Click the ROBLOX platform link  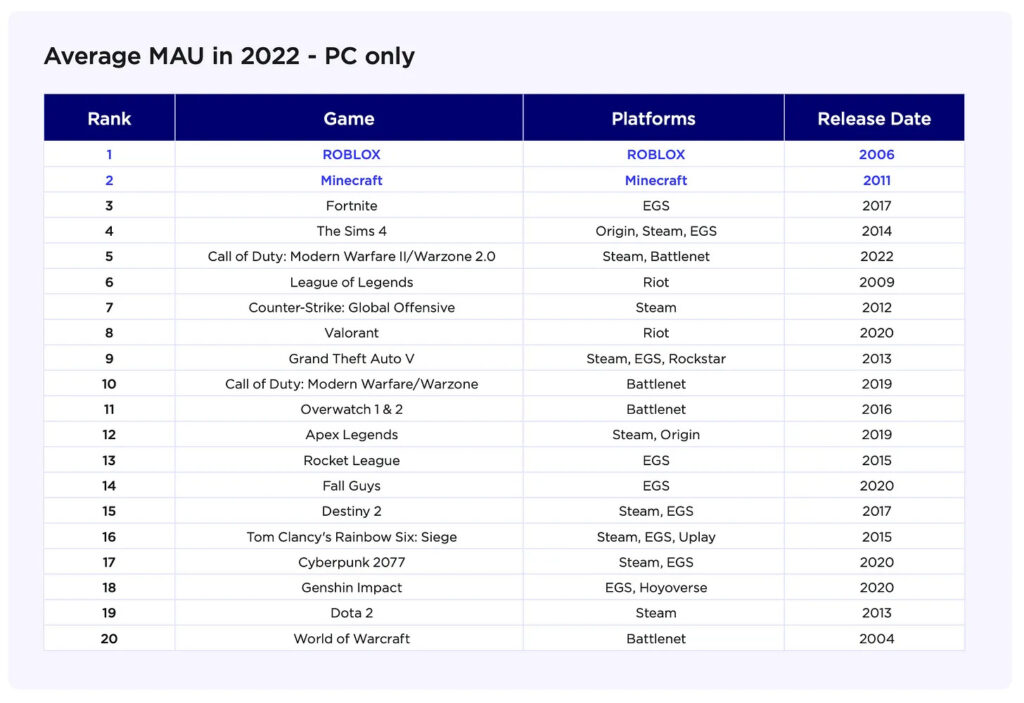655,155
